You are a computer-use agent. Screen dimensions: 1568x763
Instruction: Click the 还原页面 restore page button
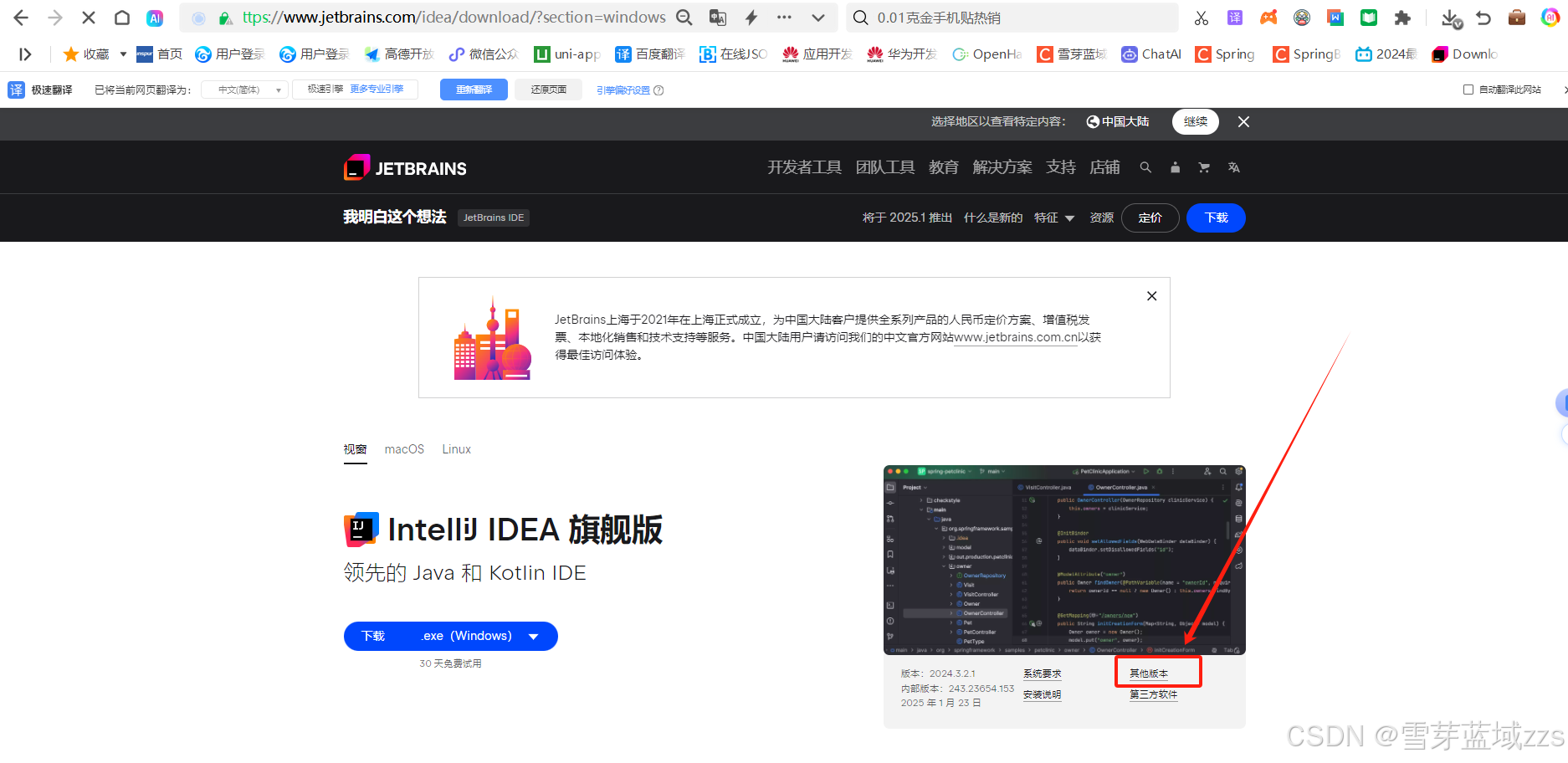pos(549,90)
